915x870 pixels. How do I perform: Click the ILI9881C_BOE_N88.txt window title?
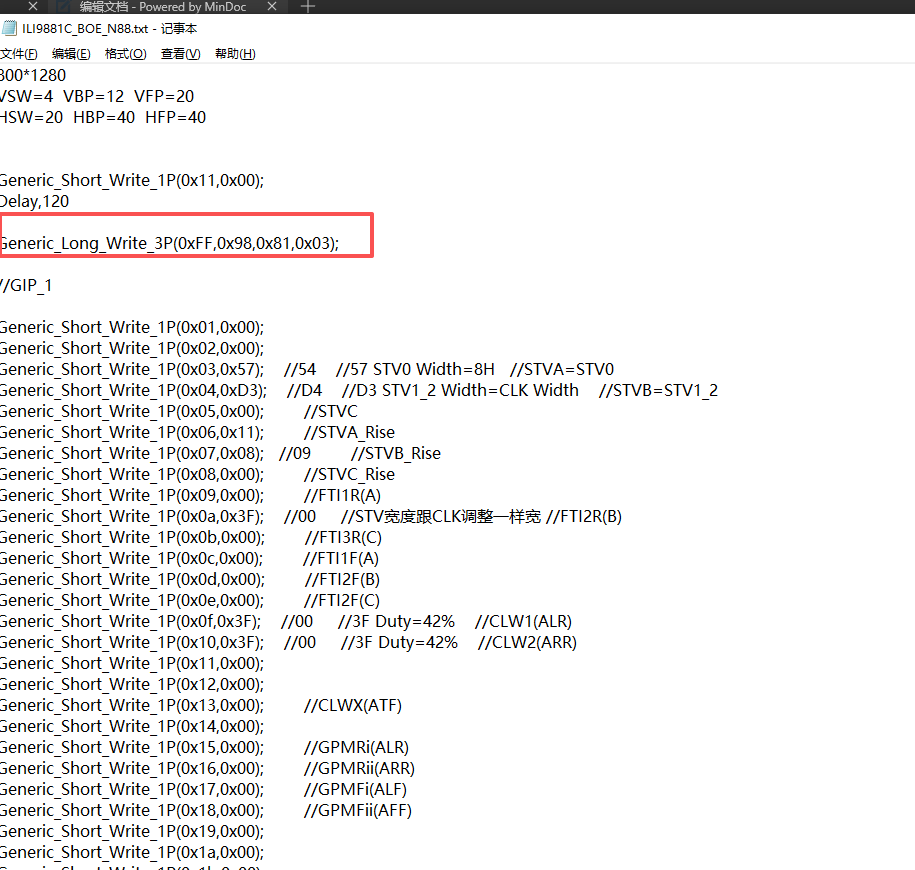(x=110, y=29)
